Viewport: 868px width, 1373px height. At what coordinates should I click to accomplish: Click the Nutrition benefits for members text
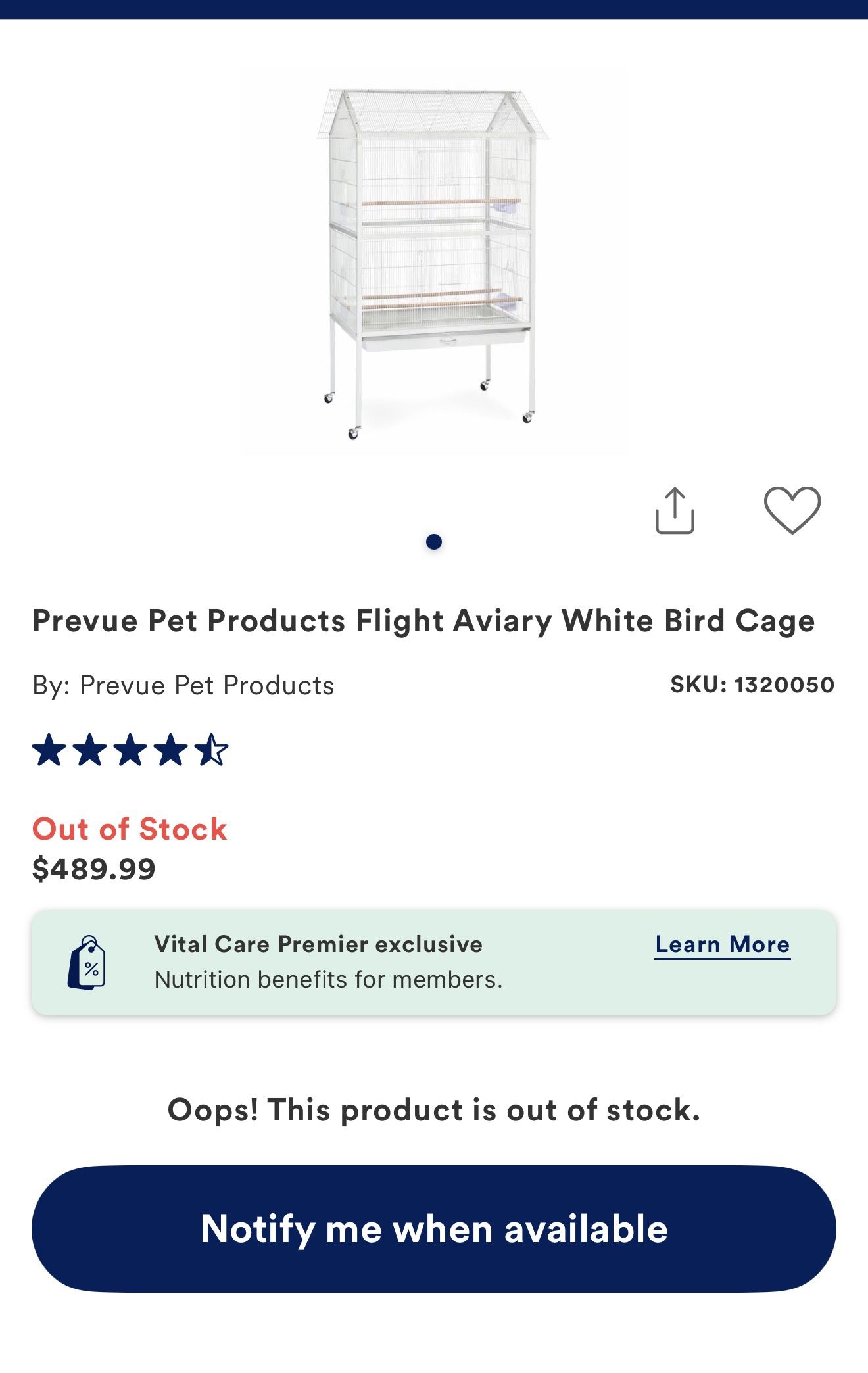click(x=328, y=980)
